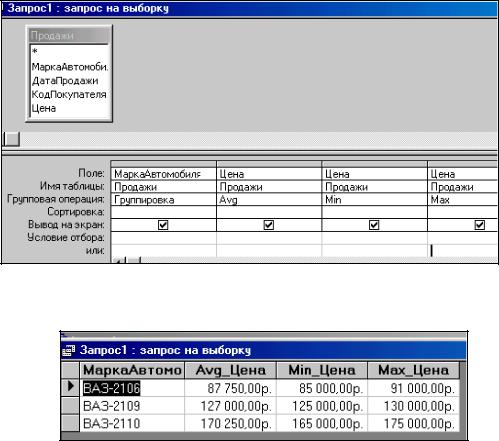Click the criteria cell in the Avg column
This screenshot has width=499, height=441.
click(x=269, y=238)
